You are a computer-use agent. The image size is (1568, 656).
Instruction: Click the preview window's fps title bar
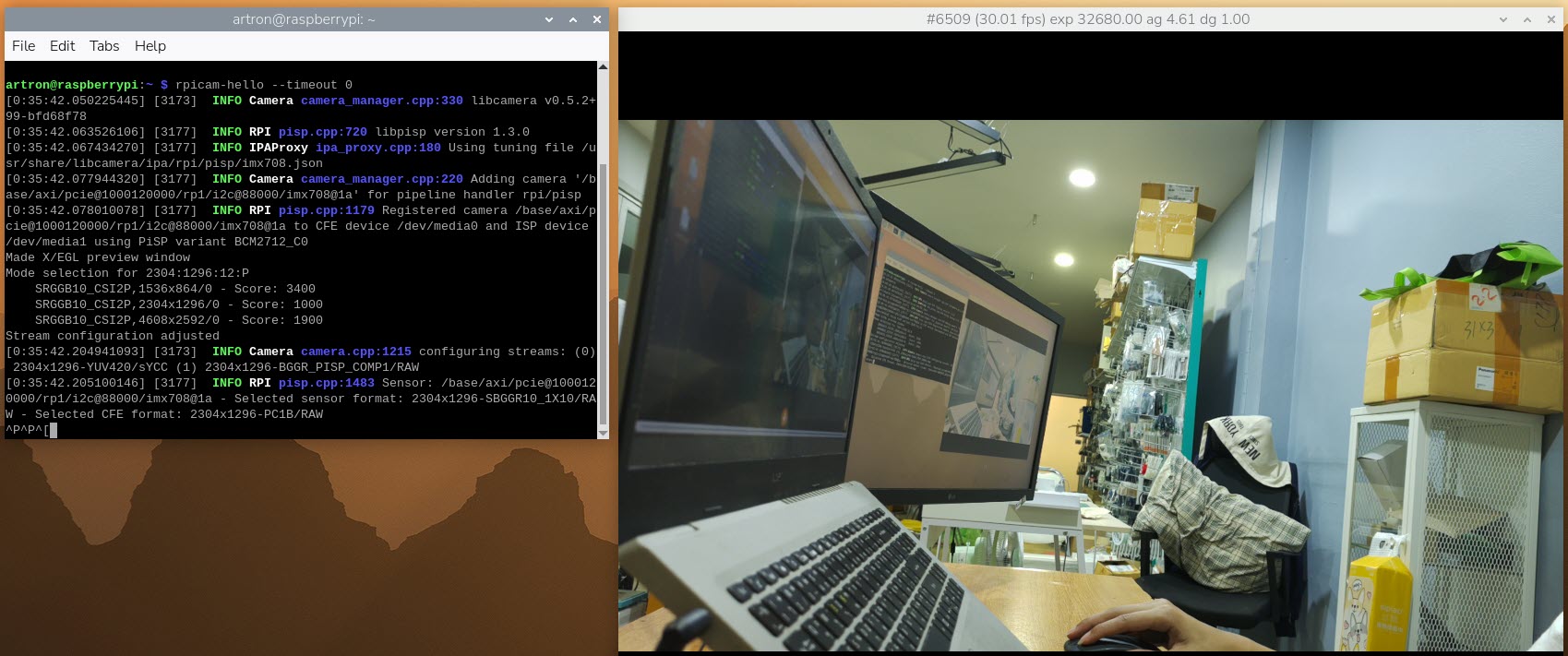click(x=1087, y=19)
